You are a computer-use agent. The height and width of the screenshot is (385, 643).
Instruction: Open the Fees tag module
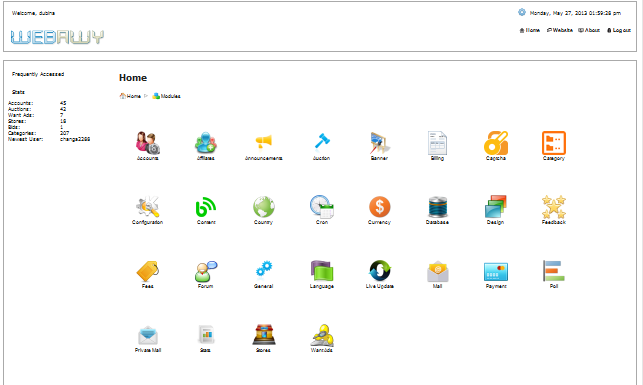tap(148, 274)
